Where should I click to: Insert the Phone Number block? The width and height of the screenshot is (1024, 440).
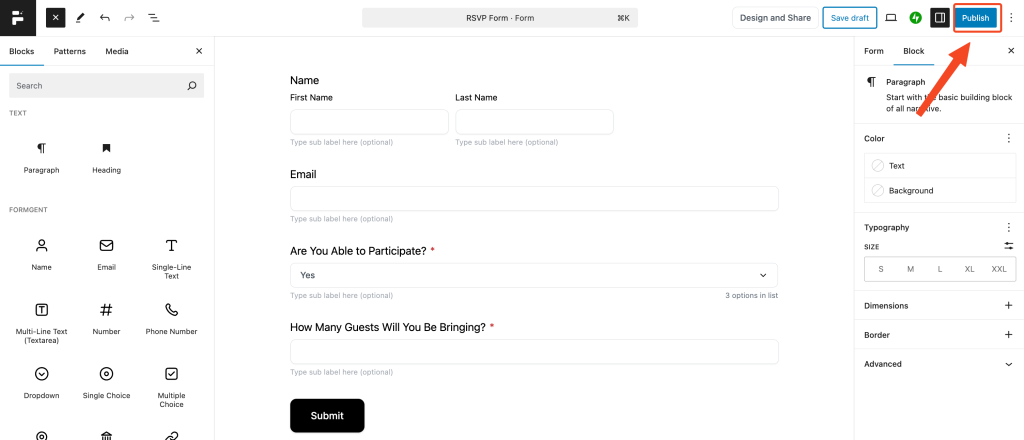click(171, 319)
